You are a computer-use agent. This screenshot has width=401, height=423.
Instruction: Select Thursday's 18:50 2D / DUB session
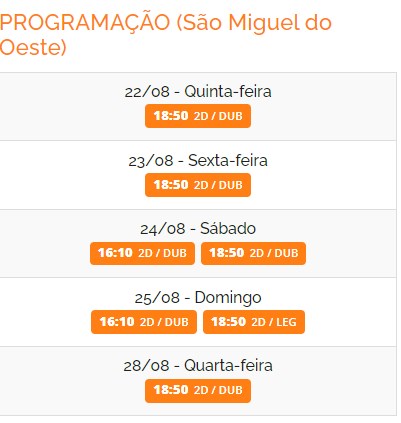click(198, 116)
